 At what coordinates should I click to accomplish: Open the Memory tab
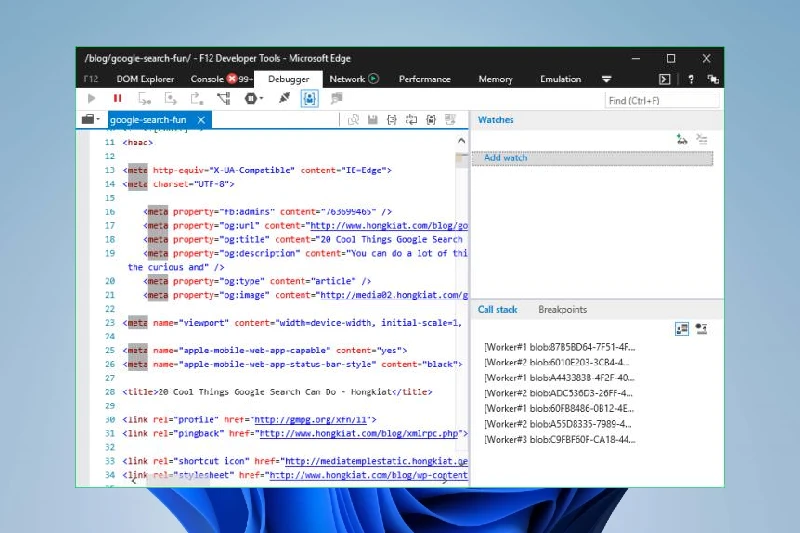(495, 79)
